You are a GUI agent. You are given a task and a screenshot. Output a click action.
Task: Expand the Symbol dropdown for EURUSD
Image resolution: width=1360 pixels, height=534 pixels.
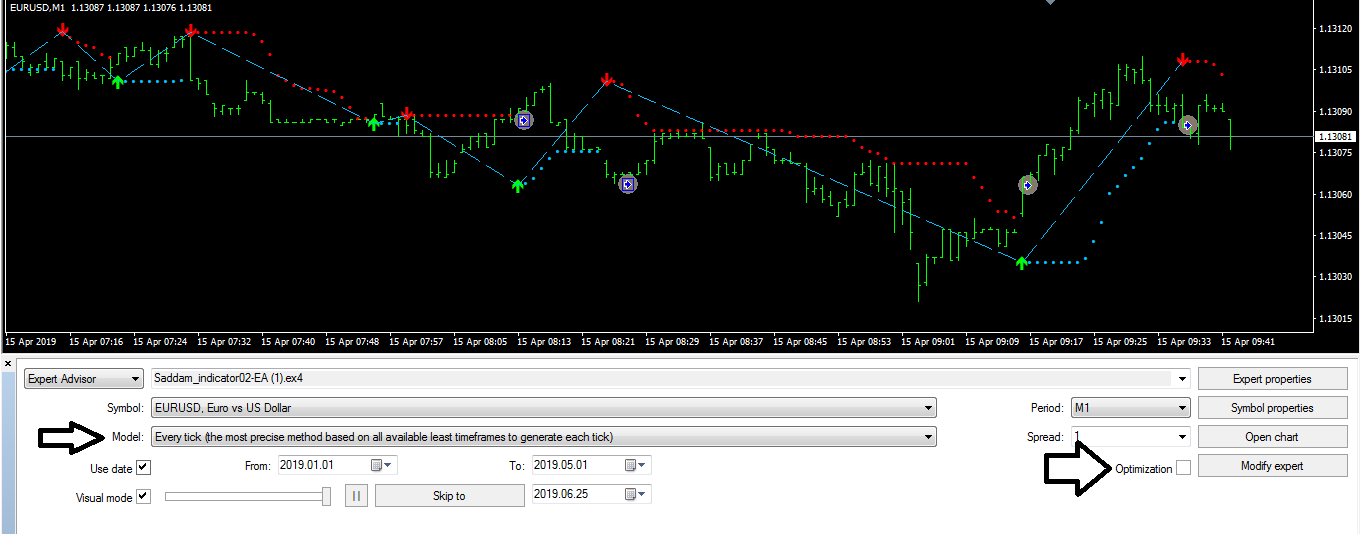(x=929, y=408)
